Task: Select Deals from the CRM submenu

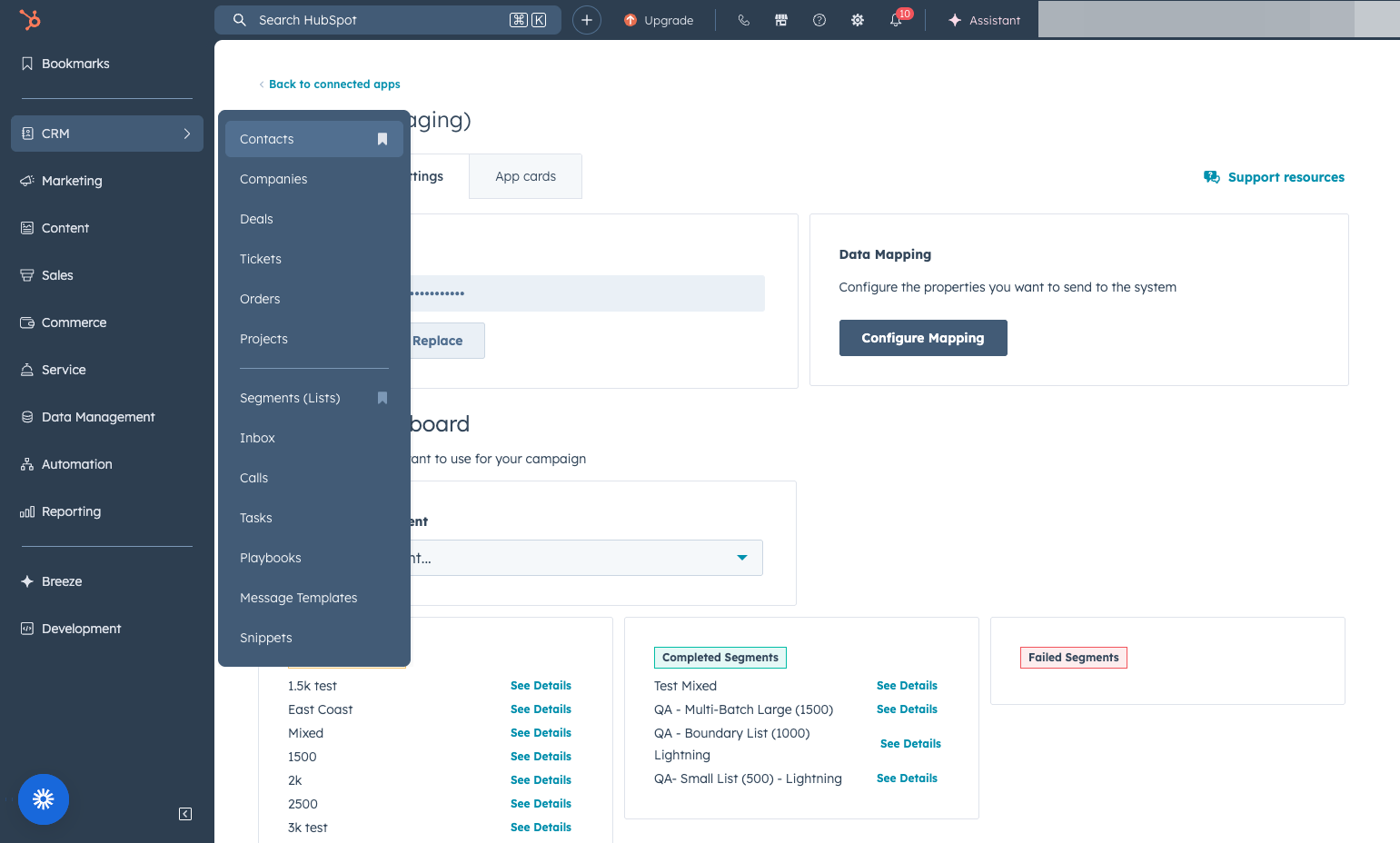Action: [x=314, y=219]
